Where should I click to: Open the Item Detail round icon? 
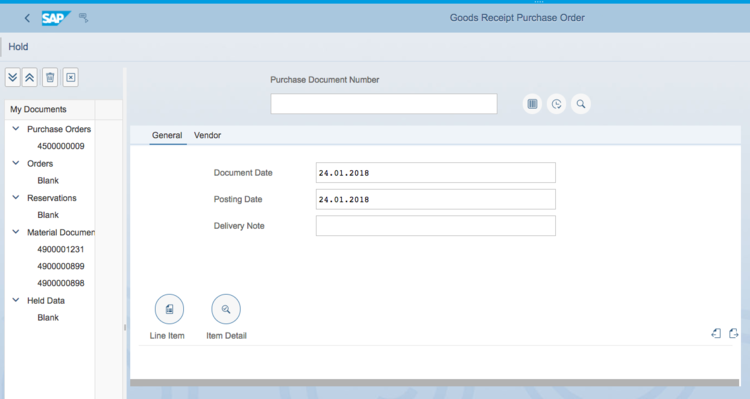(226, 309)
